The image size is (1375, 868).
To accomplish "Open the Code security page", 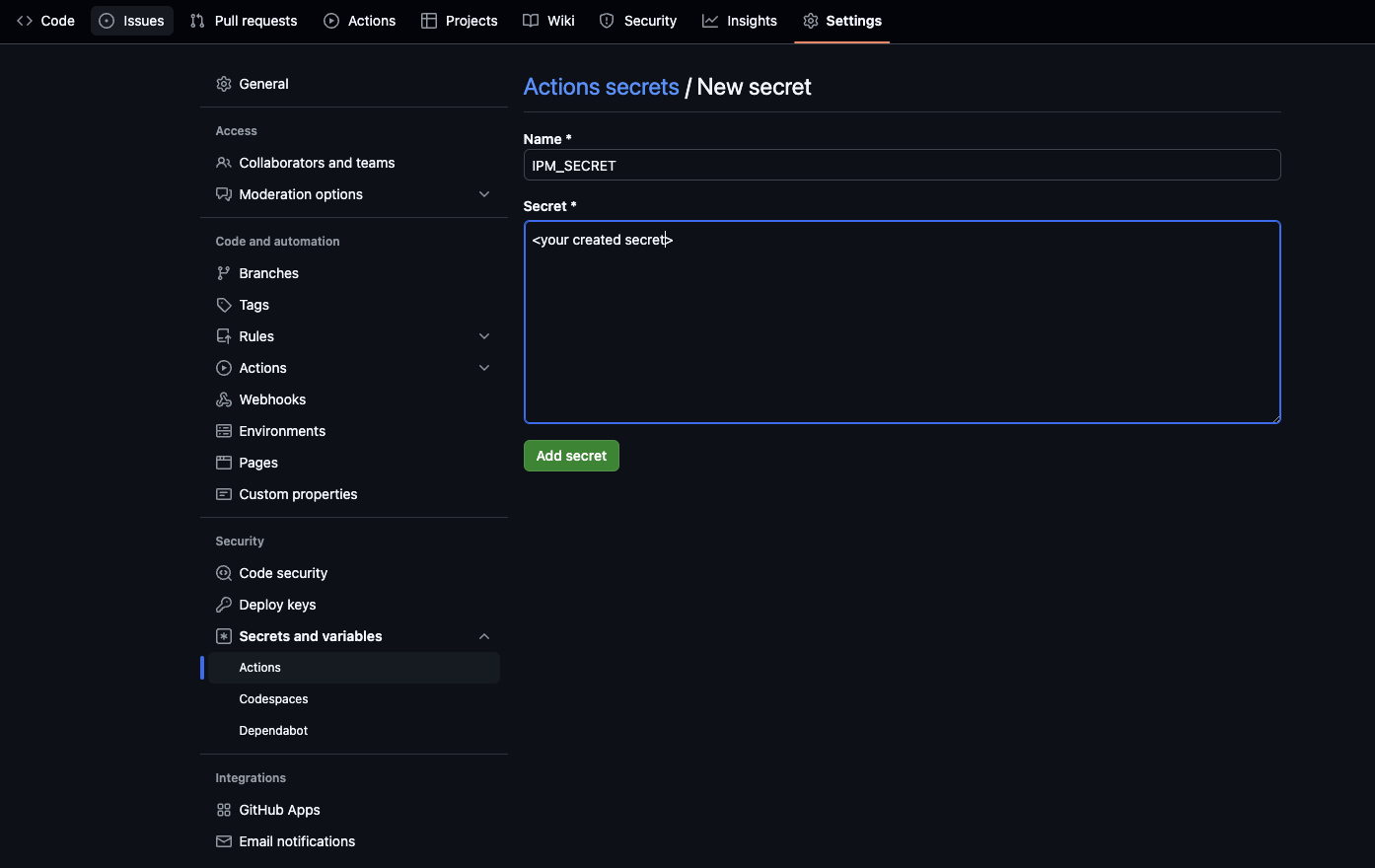I will pyautogui.click(x=354, y=573).
